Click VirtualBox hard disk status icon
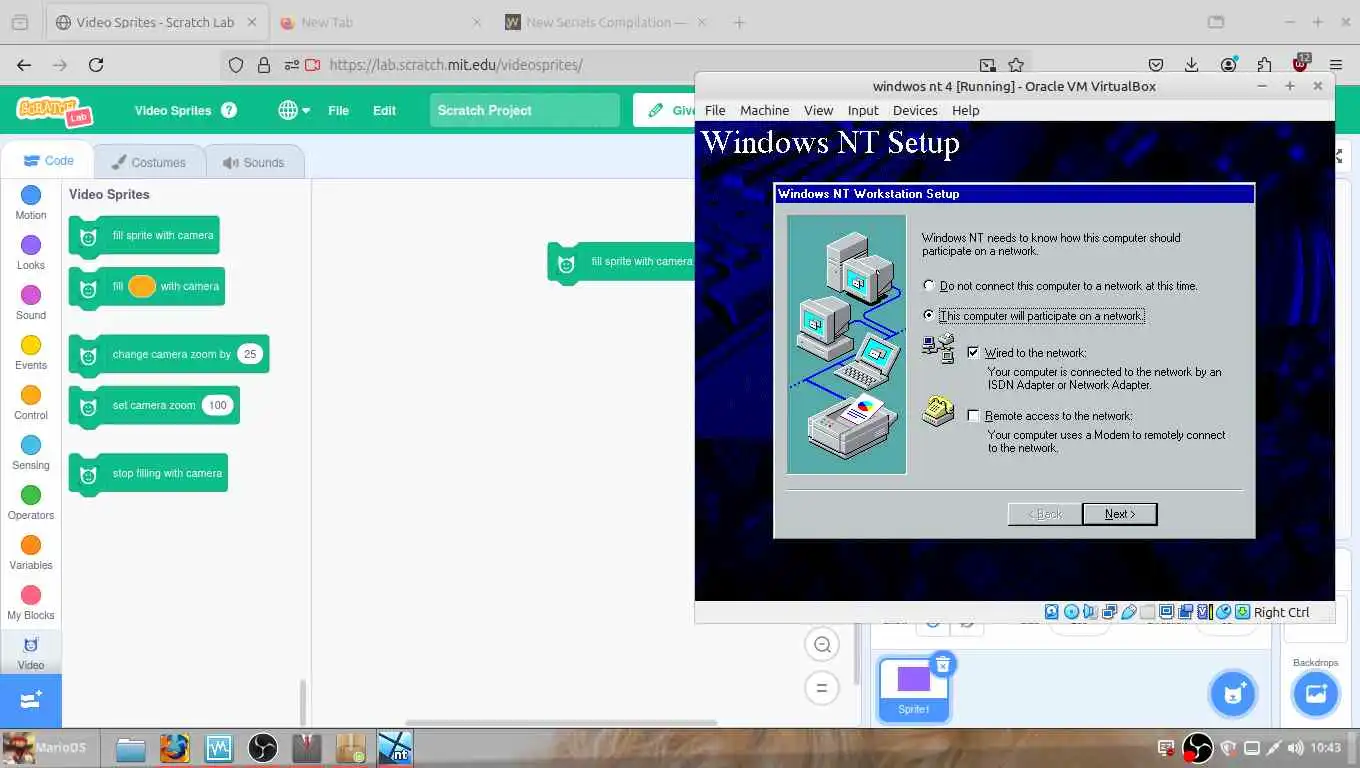Viewport: 1360px width, 768px height. click(1051, 612)
